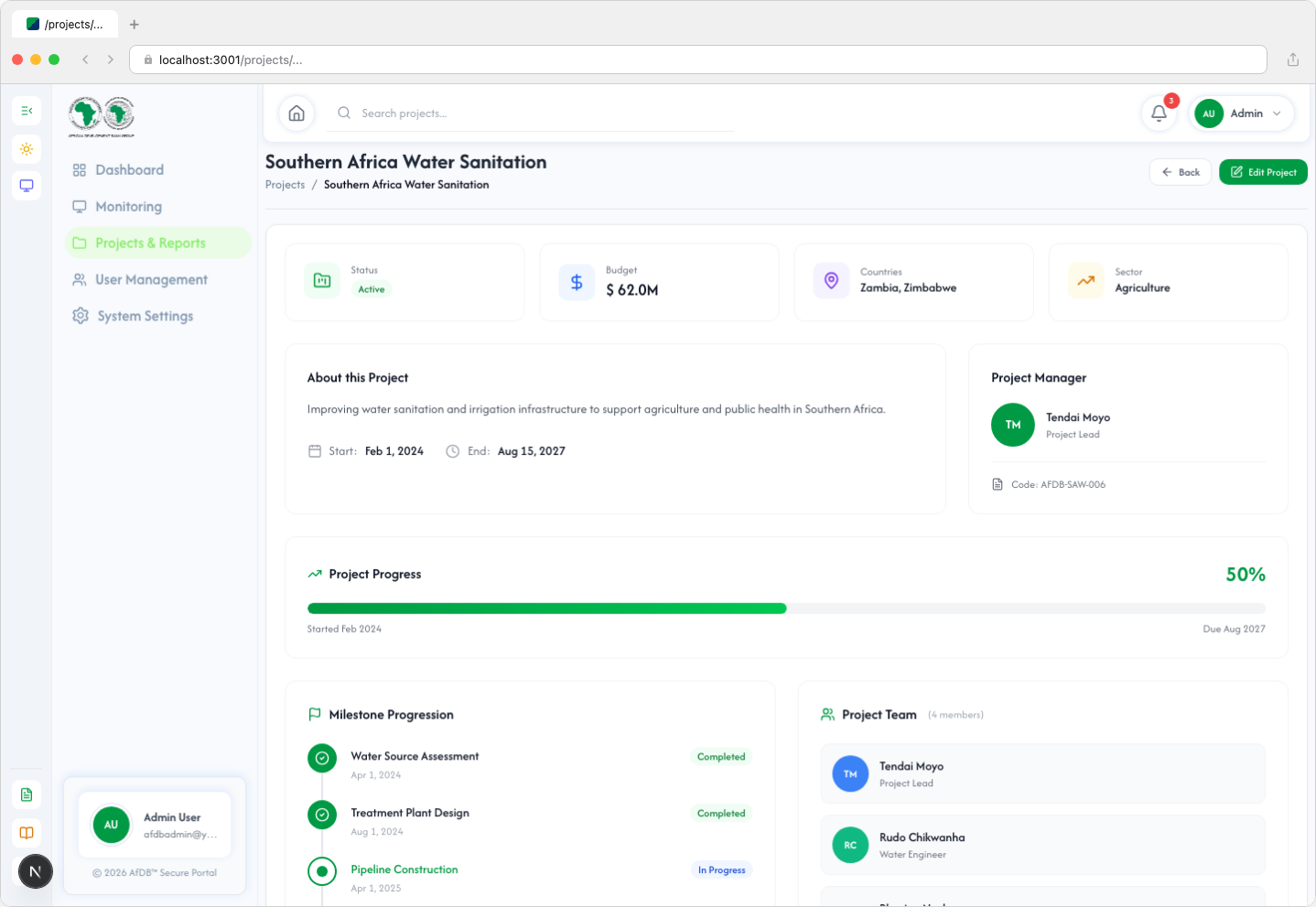Open the orange book icon in the left rail
Viewport: 1316px width, 907px height.
tap(27, 833)
